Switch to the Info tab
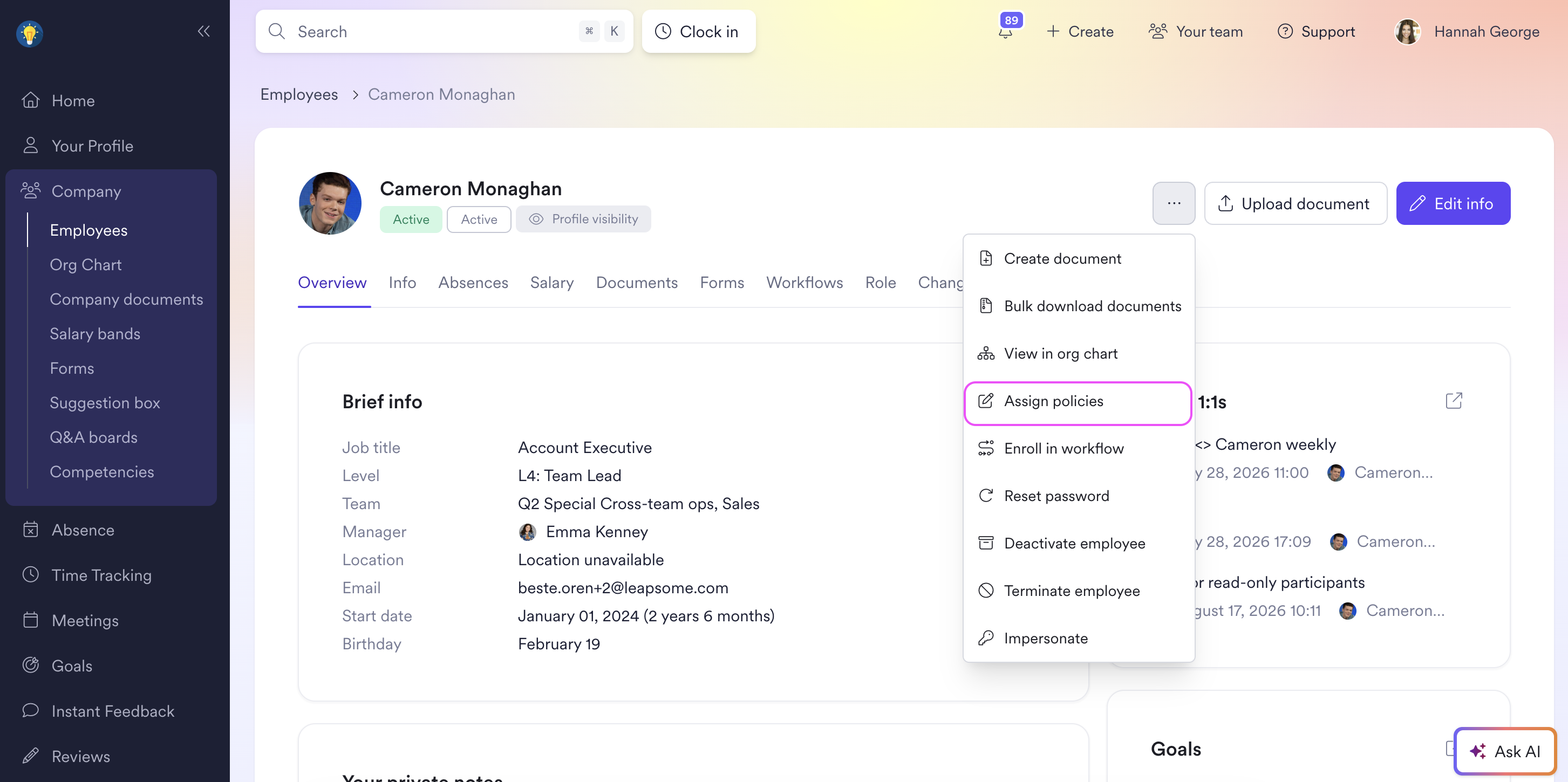Image resolution: width=1568 pixels, height=782 pixels. 403,283
